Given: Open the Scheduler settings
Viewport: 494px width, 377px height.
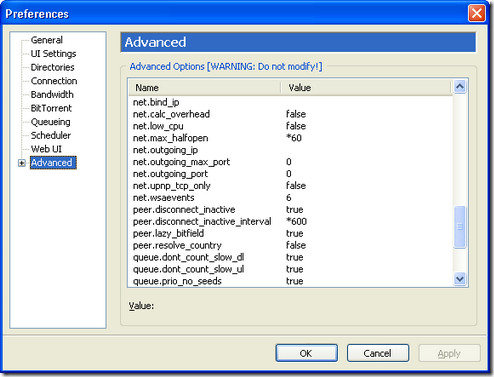Looking at the screenshot, I should 51,136.
